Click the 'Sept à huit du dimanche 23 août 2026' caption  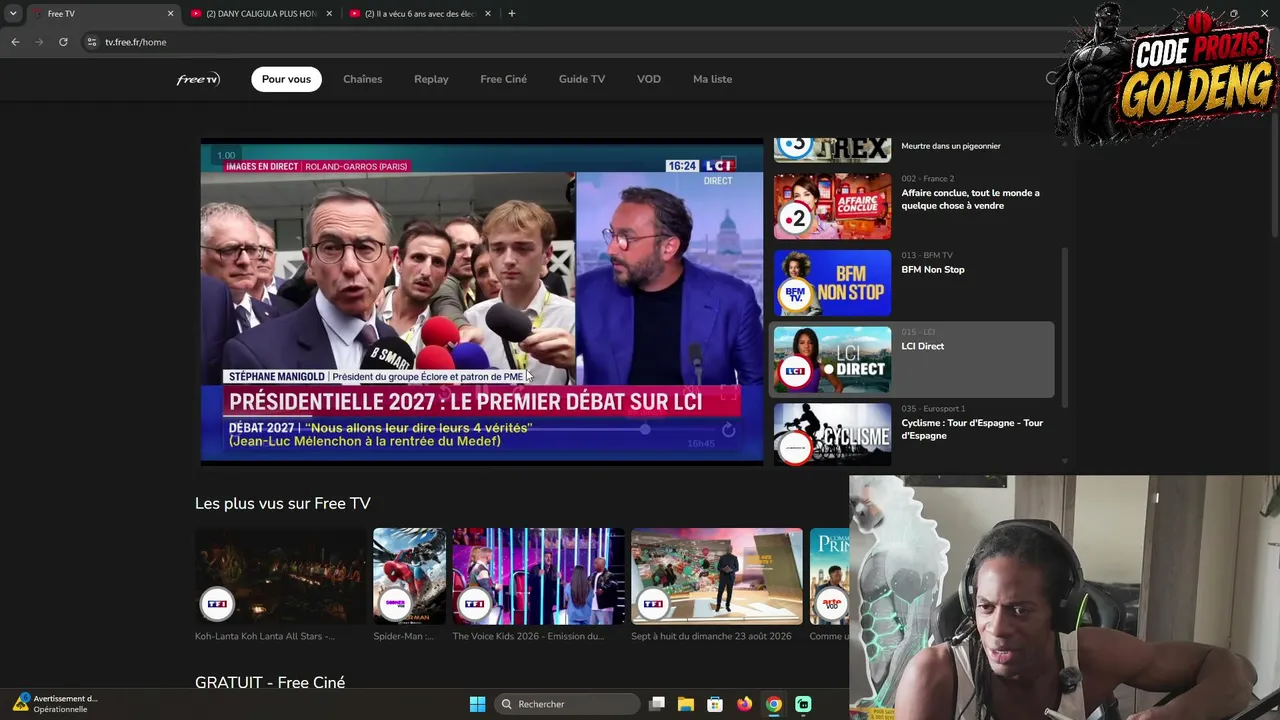tap(711, 636)
